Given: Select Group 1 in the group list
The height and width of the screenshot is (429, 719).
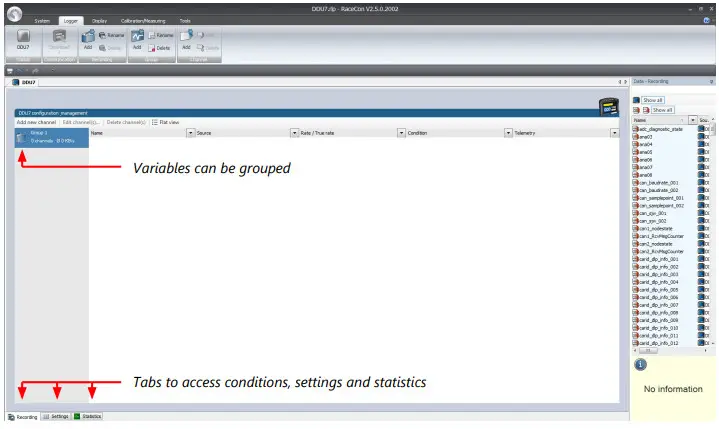Looking at the screenshot, I should click(52, 138).
